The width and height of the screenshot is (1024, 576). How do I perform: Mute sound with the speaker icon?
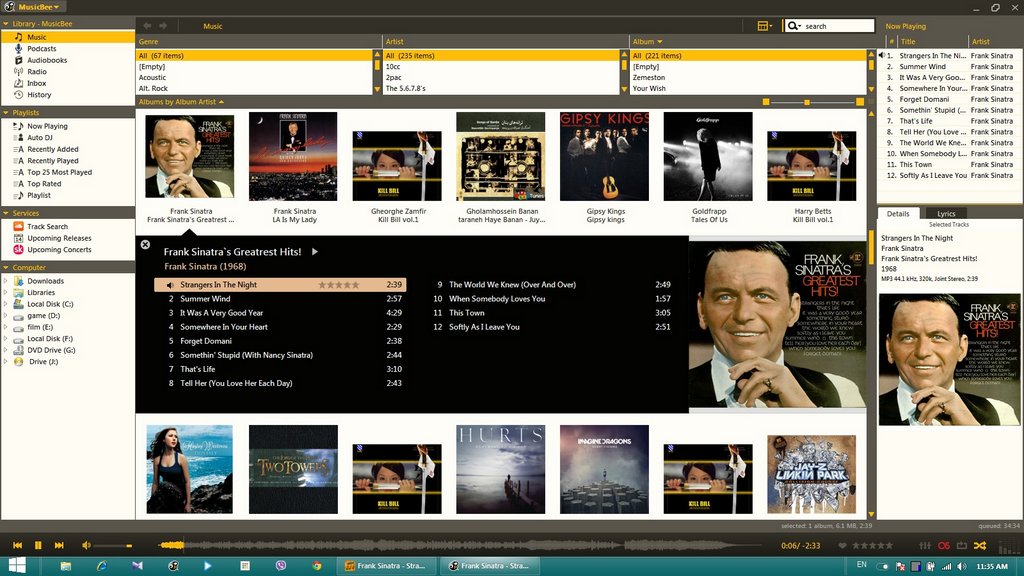[x=86, y=545]
